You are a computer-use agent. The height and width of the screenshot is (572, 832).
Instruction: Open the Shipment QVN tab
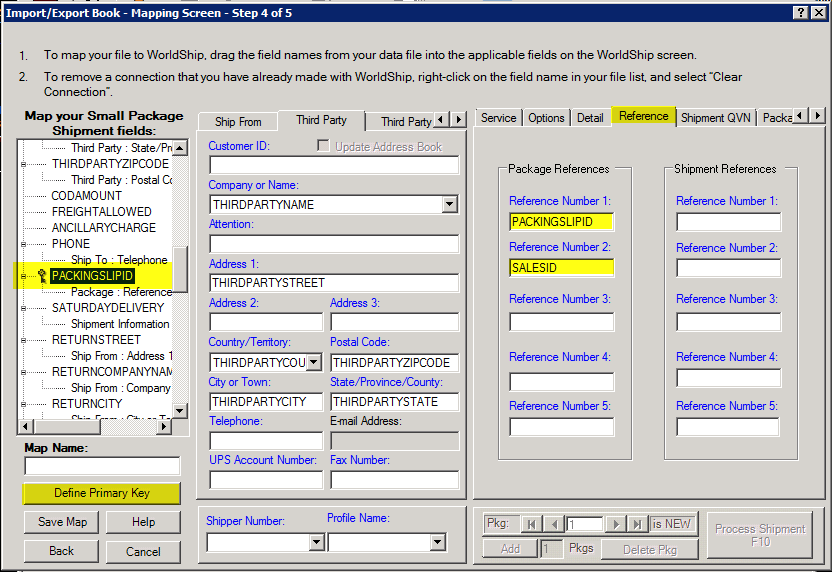click(715, 117)
